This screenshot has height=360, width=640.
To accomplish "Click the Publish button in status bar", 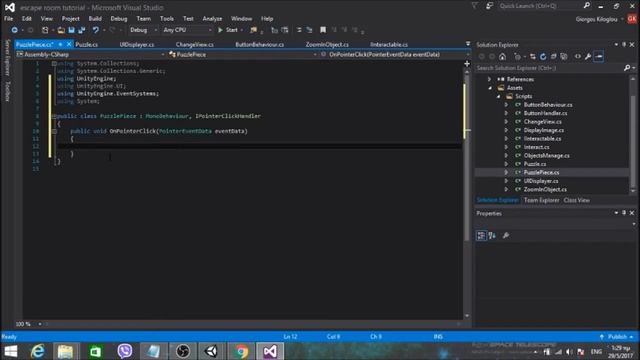I will coord(617,337).
